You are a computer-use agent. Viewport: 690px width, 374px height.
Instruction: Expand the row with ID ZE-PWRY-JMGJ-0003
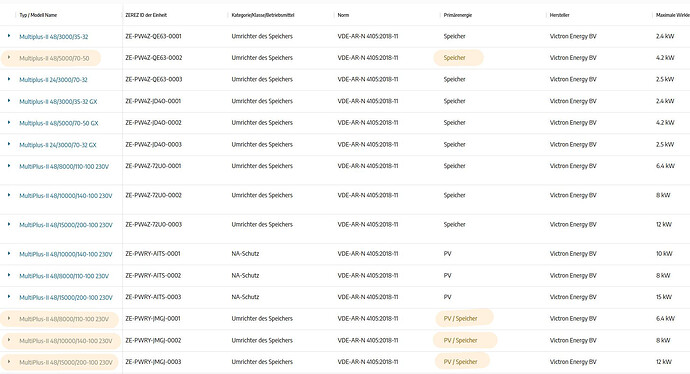(9, 362)
